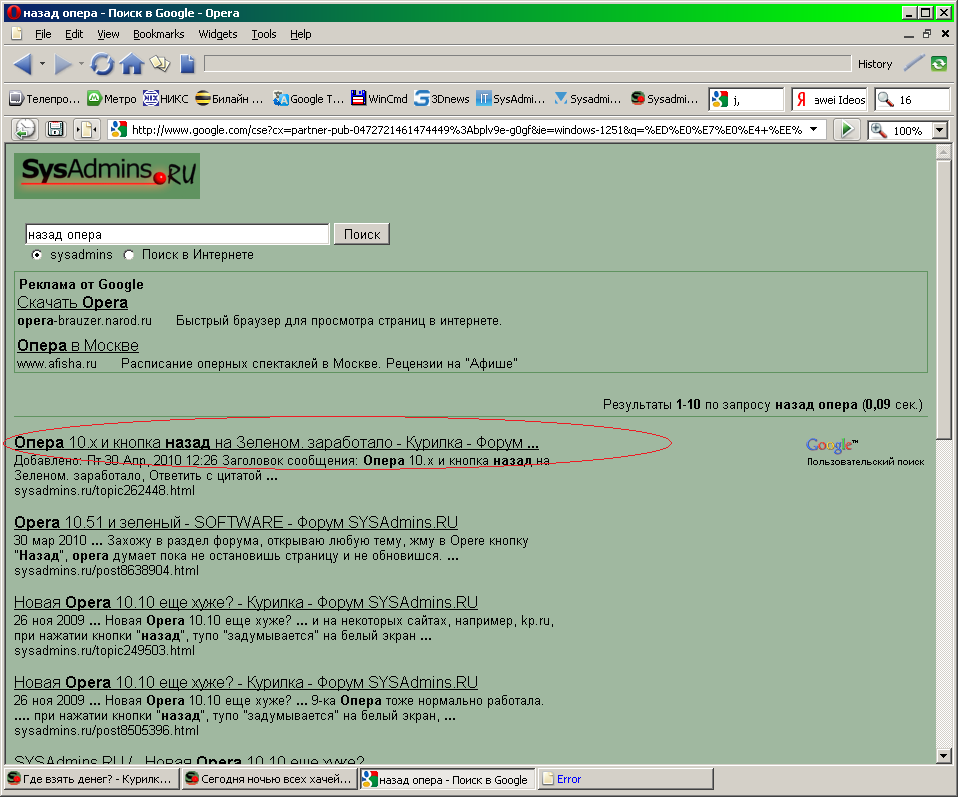Viewport: 958px width, 797px height.
Task: Open the НИКС bookmark
Action: click(x=166, y=98)
